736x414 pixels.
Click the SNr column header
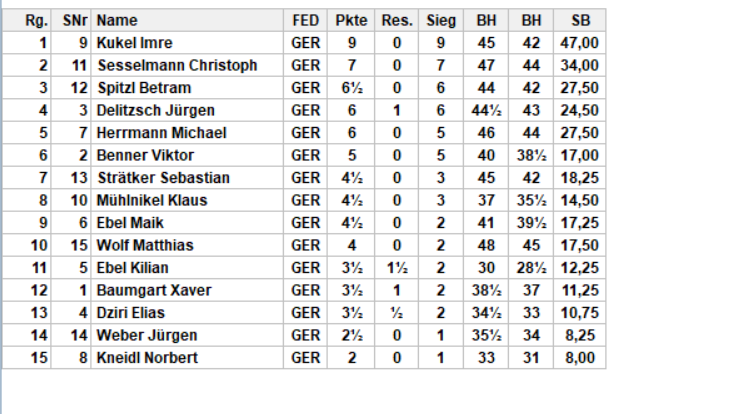tap(75, 20)
